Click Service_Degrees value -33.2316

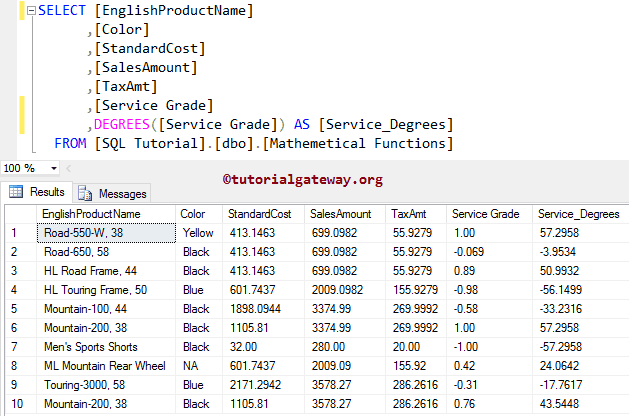[x=580, y=309]
